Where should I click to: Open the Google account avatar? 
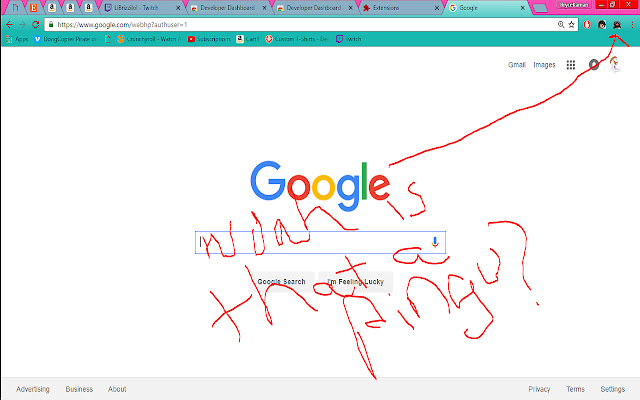coord(615,64)
